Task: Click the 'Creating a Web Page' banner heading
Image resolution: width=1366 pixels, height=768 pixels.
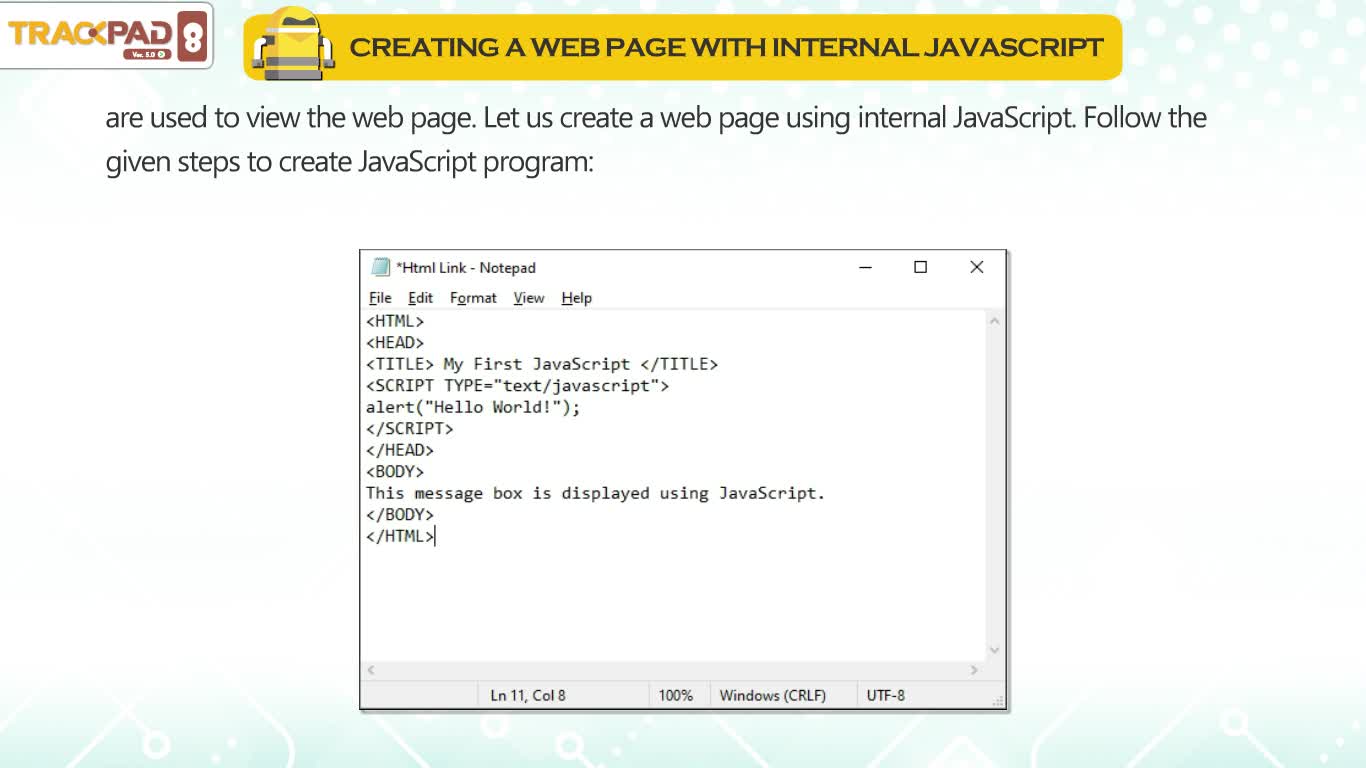Action: tap(726, 47)
